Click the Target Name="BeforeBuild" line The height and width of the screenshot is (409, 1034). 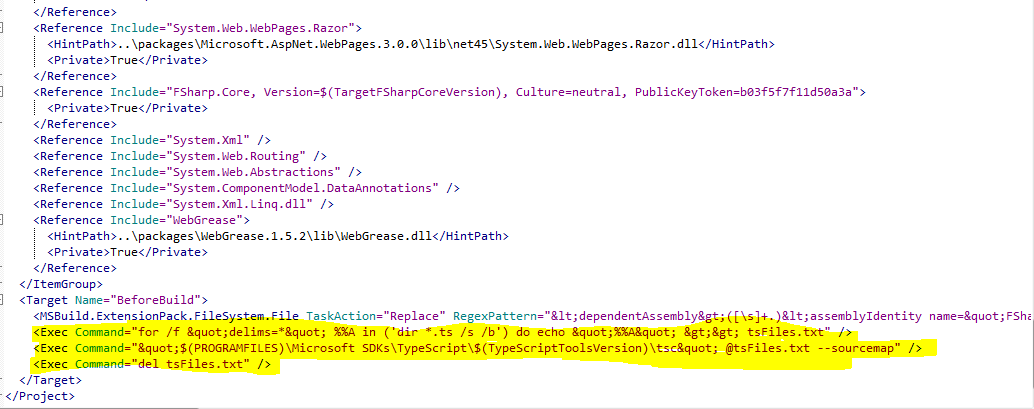(x=114, y=300)
